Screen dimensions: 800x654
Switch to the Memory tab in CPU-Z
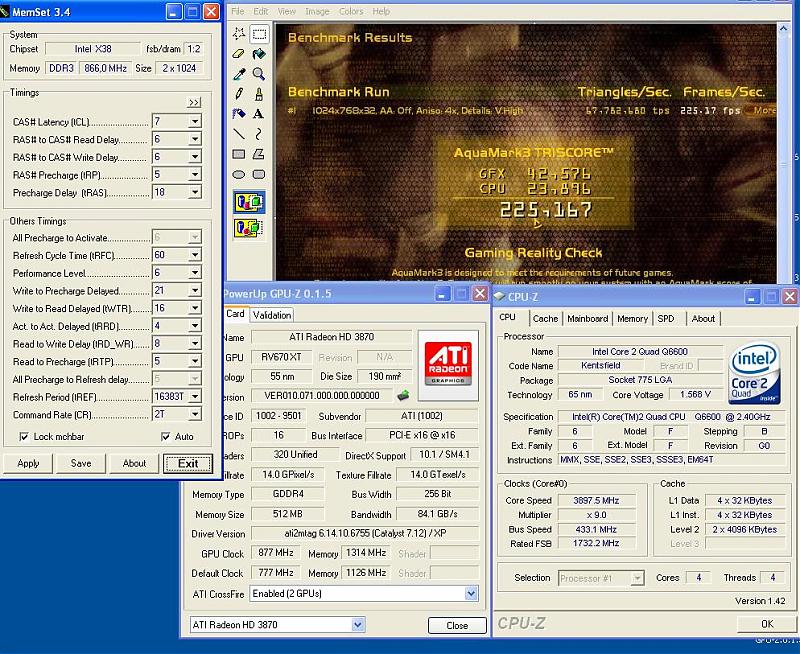coord(632,319)
